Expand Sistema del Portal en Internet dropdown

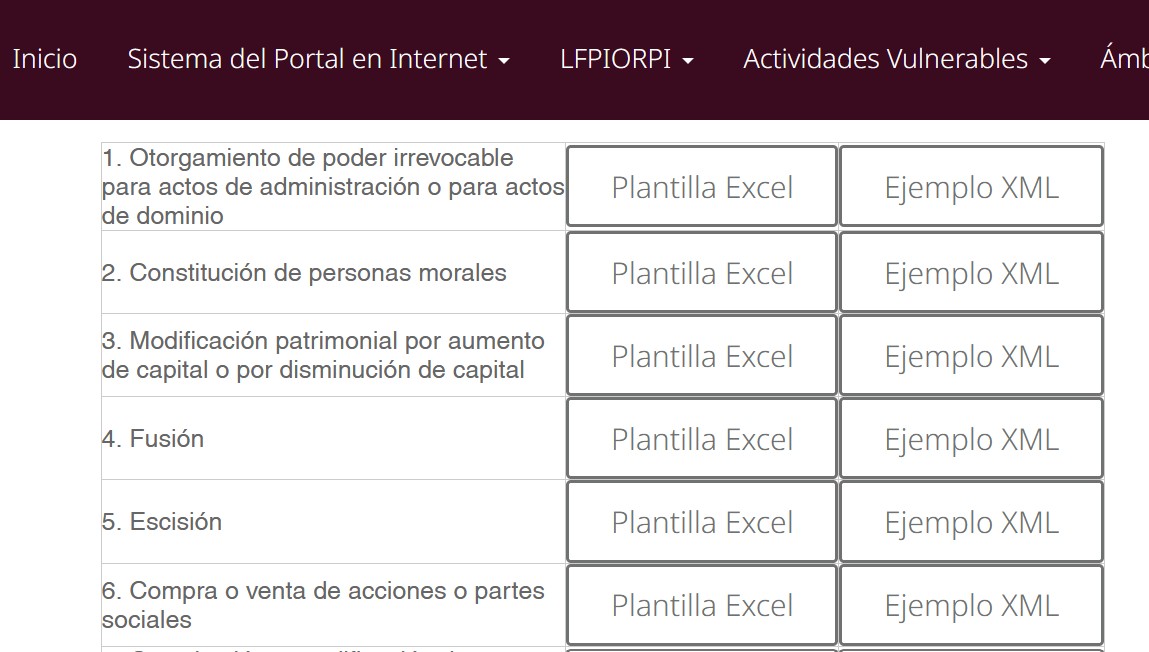[x=318, y=59]
